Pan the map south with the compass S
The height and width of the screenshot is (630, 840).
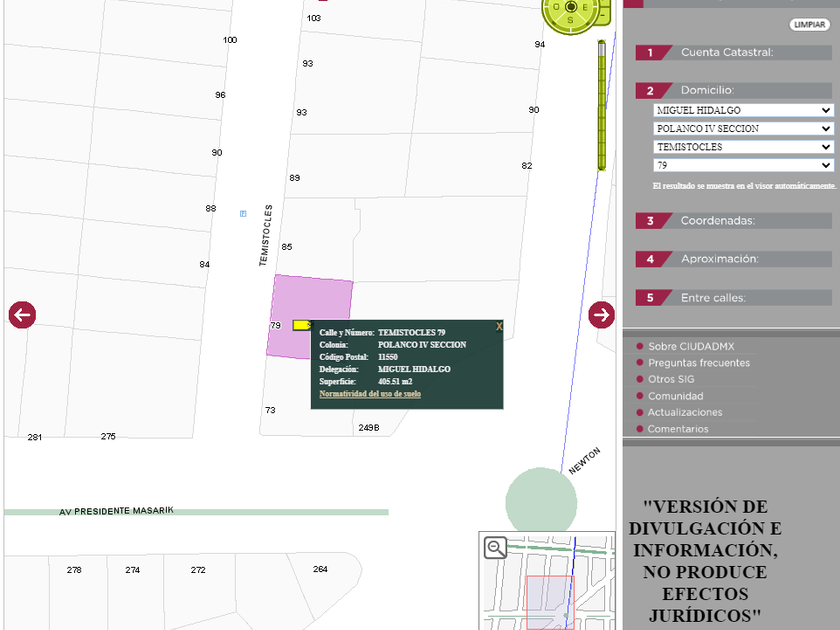[570, 20]
